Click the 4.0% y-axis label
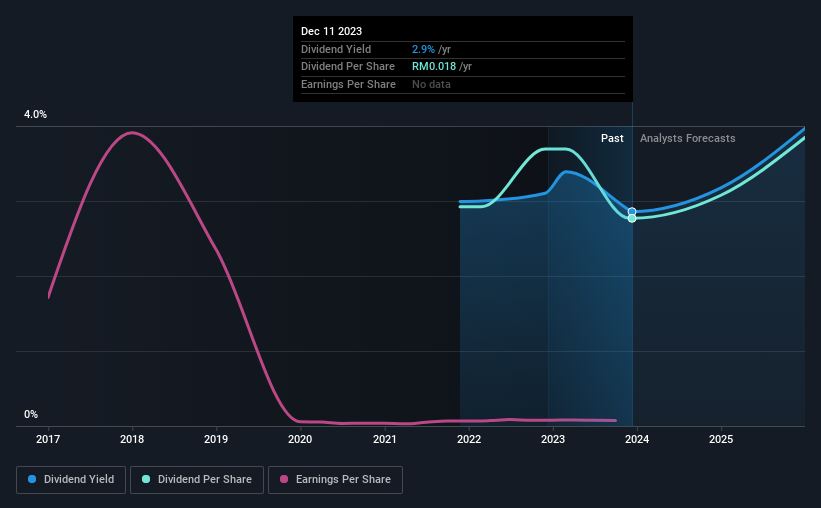Image resolution: width=821 pixels, height=508 pixels. tap(35, 115)
